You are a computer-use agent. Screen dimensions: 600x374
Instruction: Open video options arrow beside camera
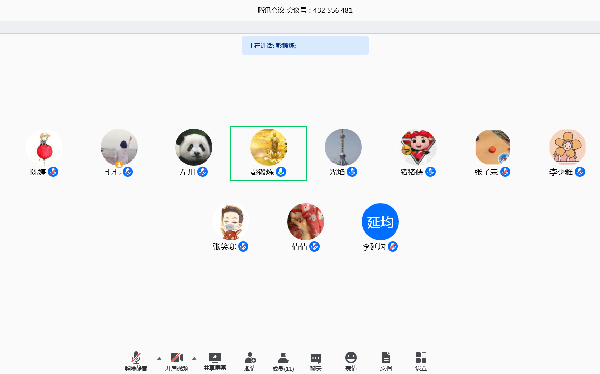[x=194, y=359]
